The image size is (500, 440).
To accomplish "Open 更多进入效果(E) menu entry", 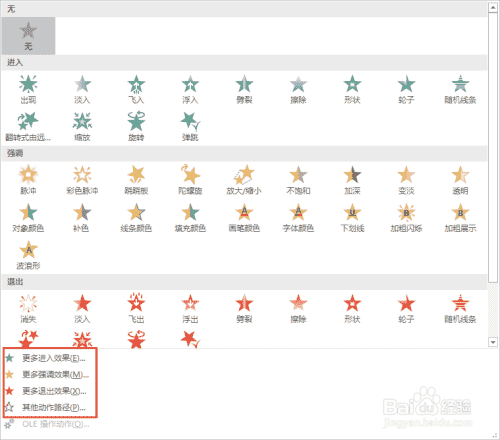I will click(x=50, y=358).
